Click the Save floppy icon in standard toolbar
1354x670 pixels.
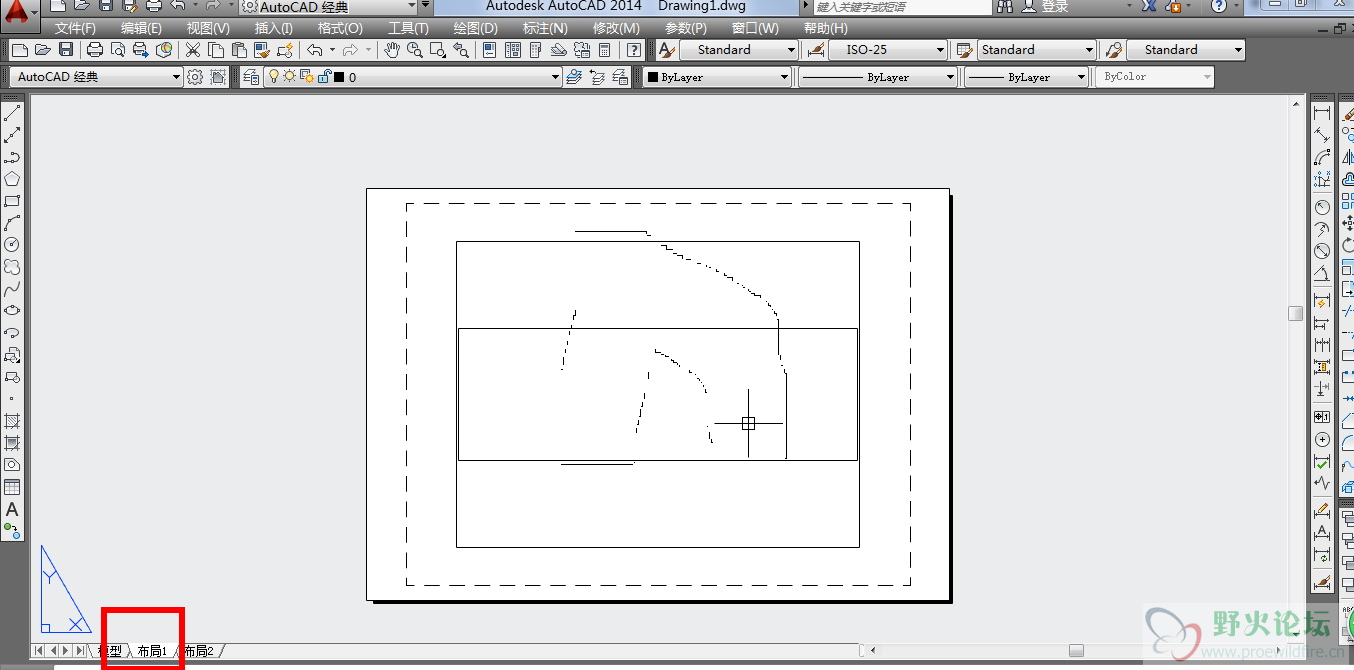[x=66, y=50]
